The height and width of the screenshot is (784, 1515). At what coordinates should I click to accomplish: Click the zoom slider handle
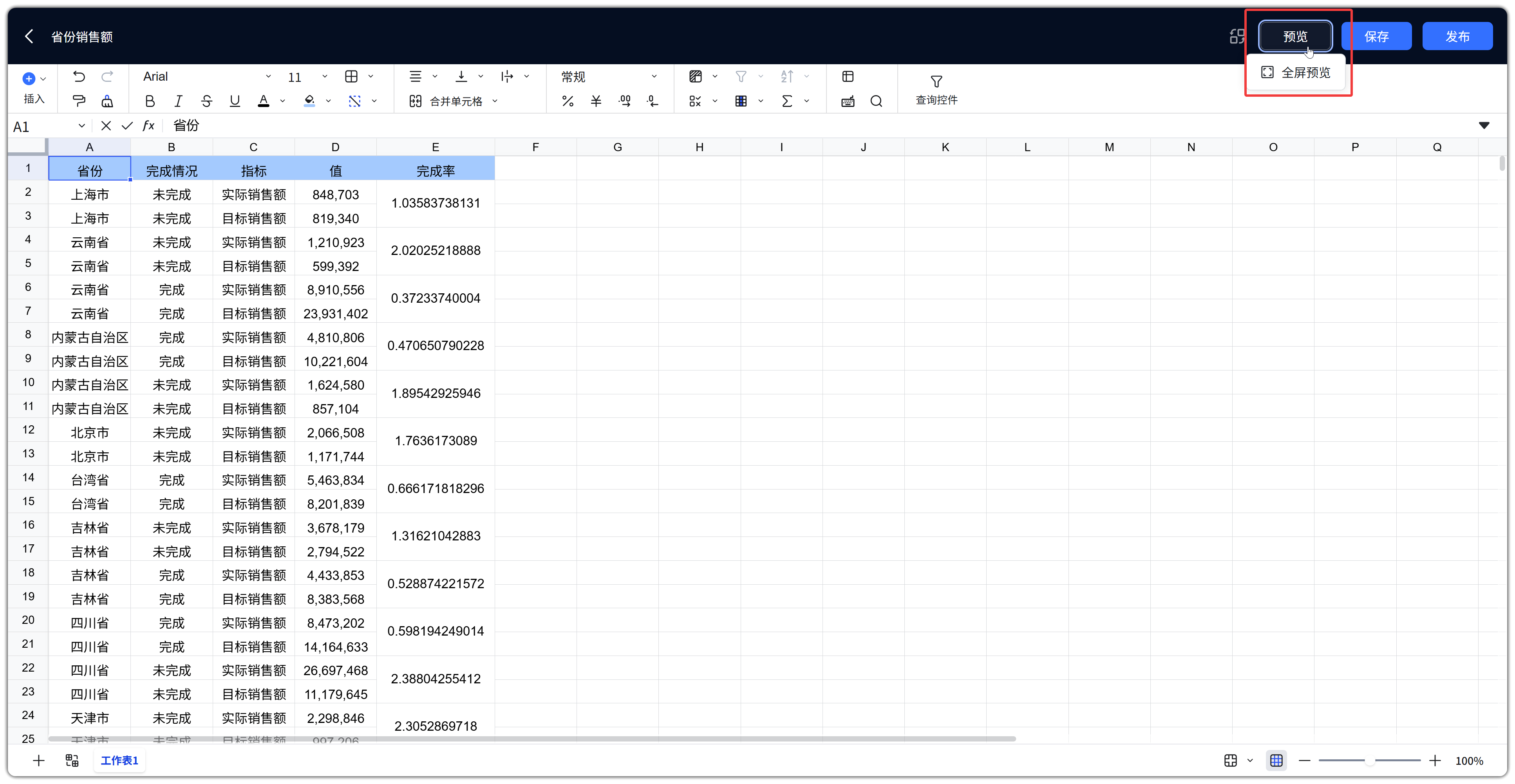click(x=1370, y=761)
